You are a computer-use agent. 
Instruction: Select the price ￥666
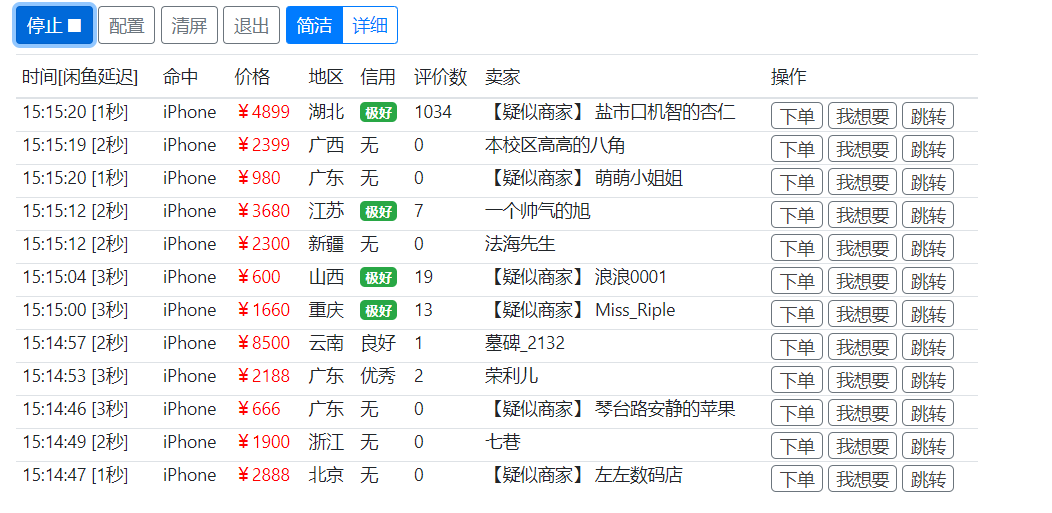tap(258, 409)
